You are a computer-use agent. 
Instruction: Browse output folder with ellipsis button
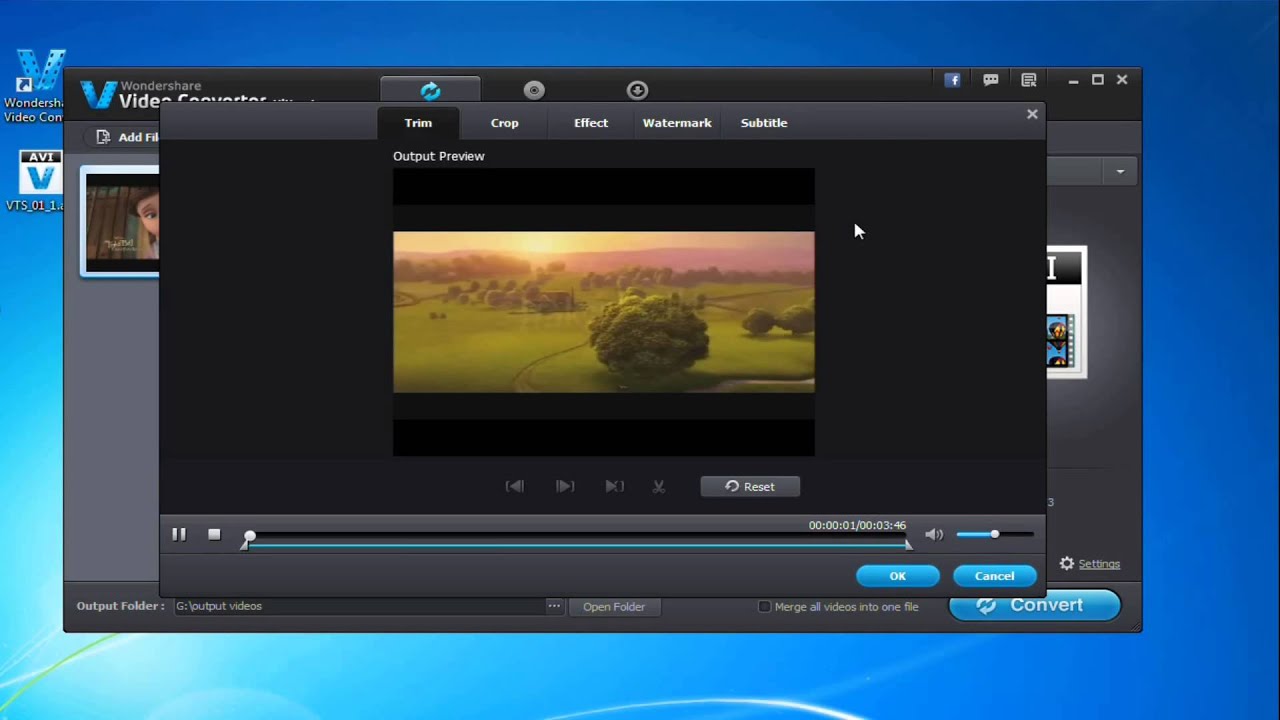(554, 606)
